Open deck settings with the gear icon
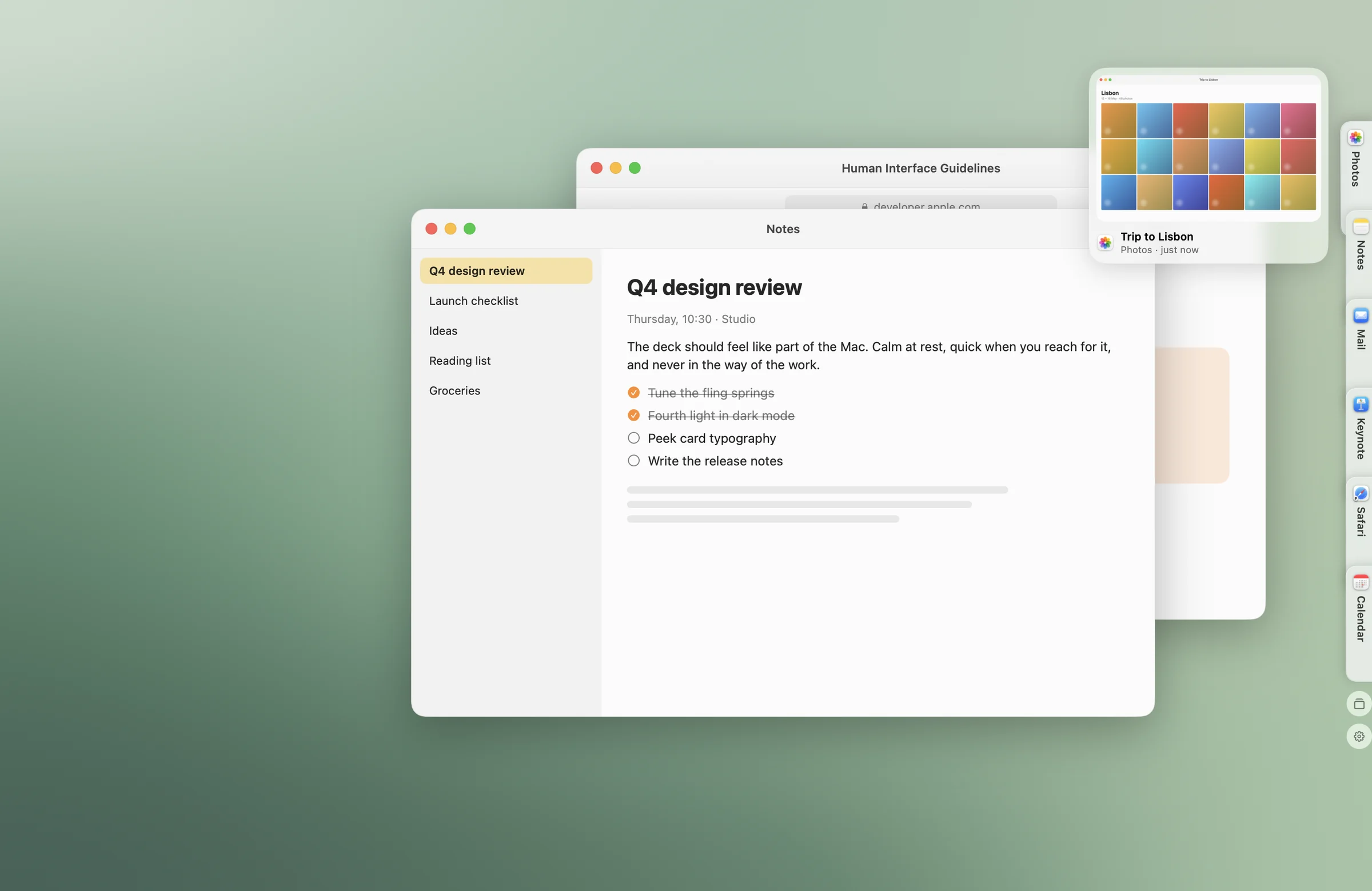 click(1359, 737)
